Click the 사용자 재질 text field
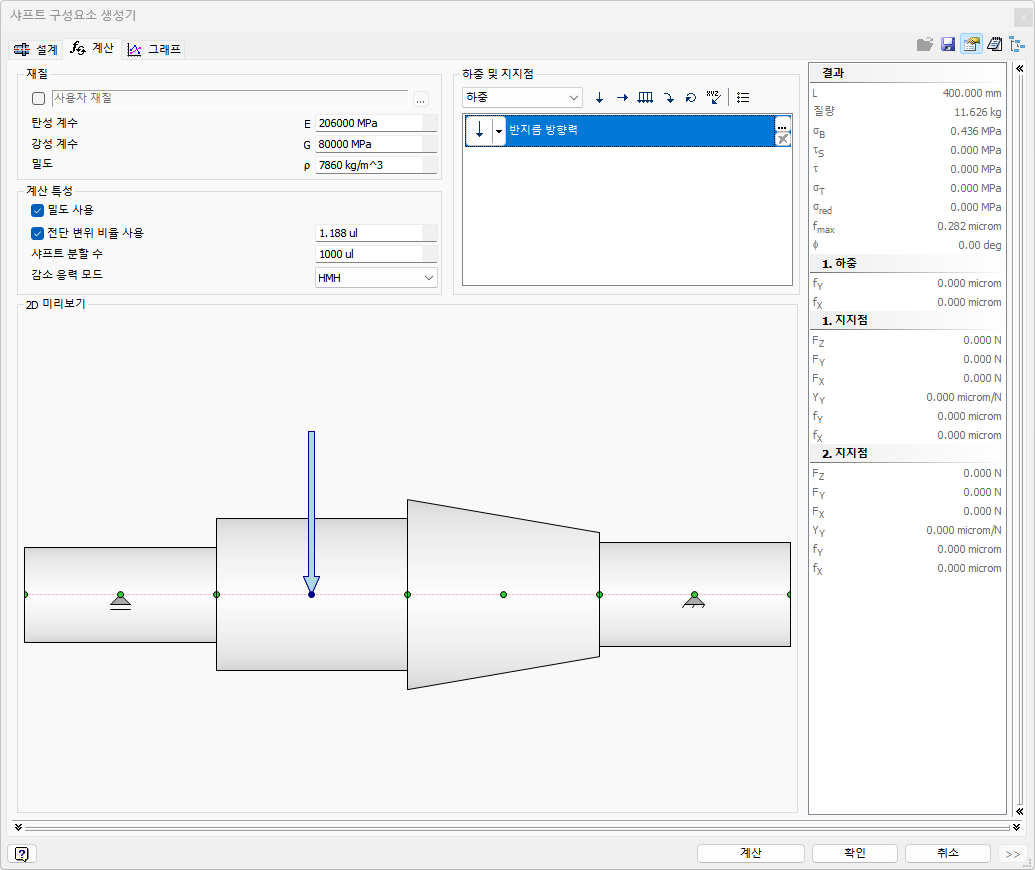 coord(230,98)
